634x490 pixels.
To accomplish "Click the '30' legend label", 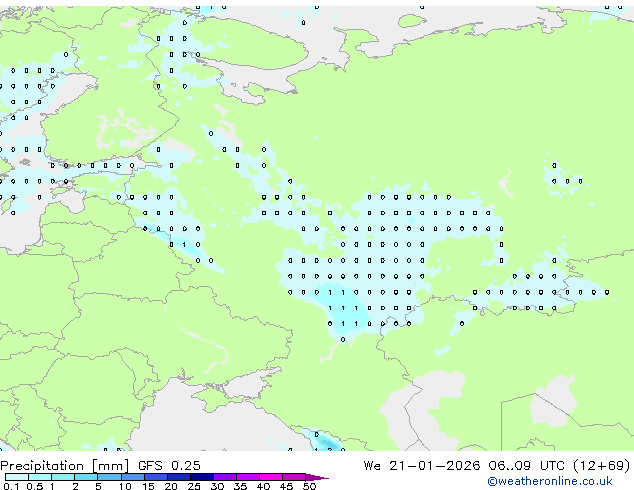I will pyautogui.click(x=217, y=486).
